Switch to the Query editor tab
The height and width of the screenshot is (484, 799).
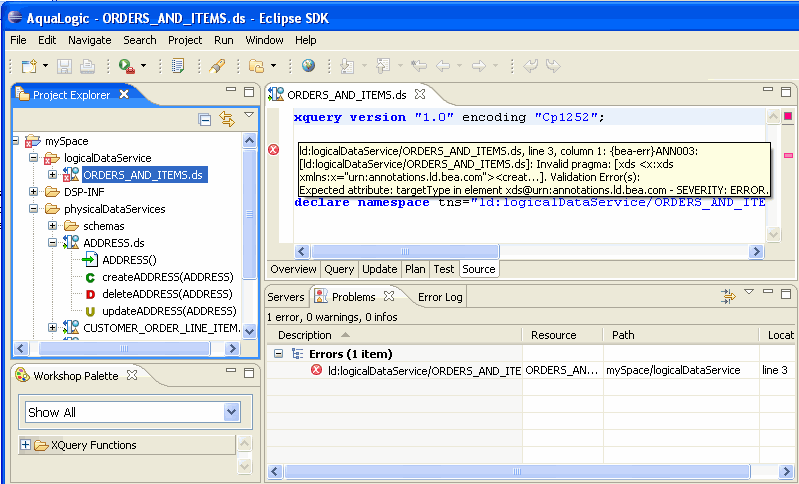[x=339, y=269]
